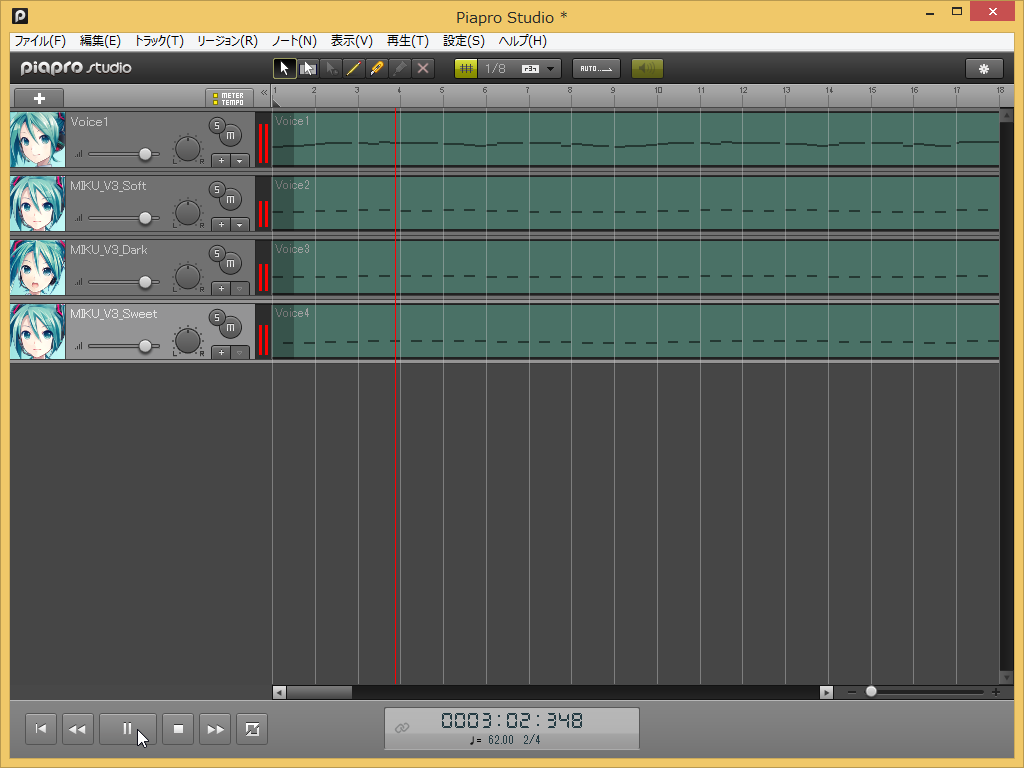Expand MIKU_V3_Sweet track dropdown arrow
Screen dimensions: 1024x768
pyautogui.click(x=240, y=353)
